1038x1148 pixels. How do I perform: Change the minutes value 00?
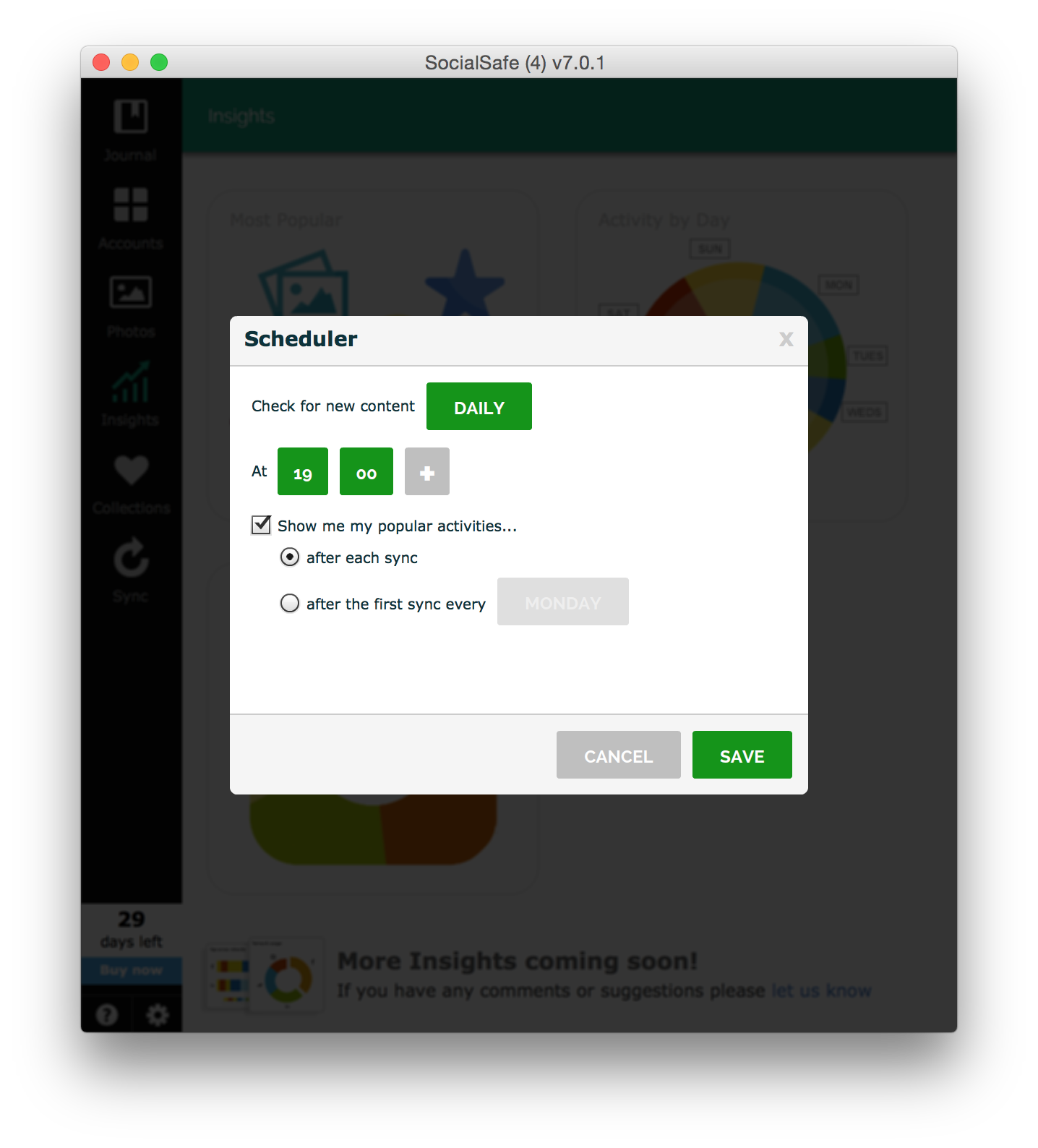click(x=366, y=471)
